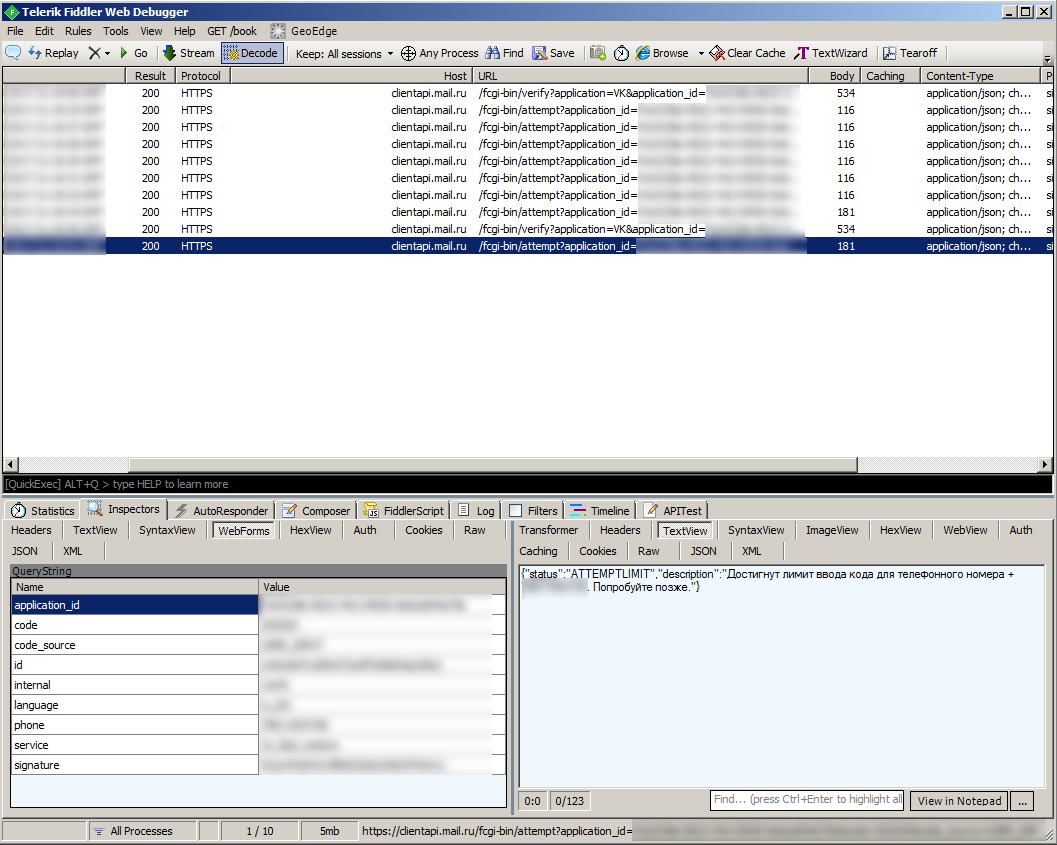Image resolution: width=1057 pixels, height=845 pixels.
Task: Open the Edit menu
Action: coord(44,31)
